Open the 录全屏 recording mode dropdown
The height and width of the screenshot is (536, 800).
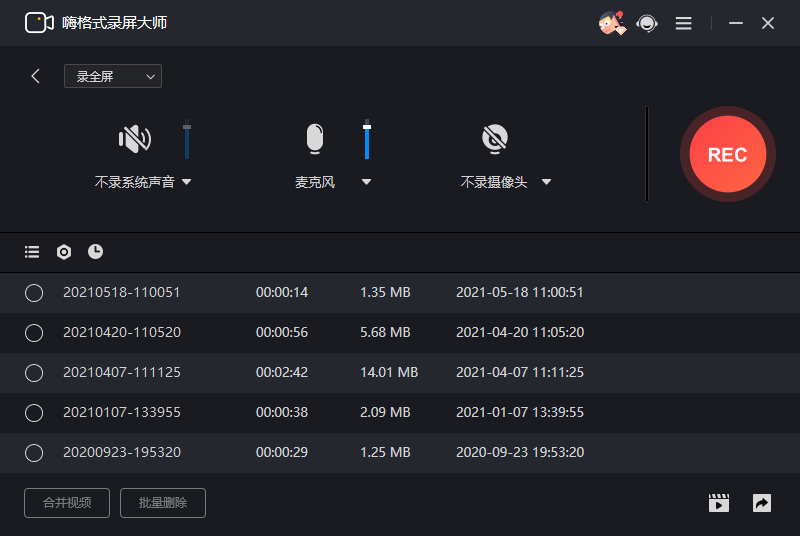pos(113,76)
